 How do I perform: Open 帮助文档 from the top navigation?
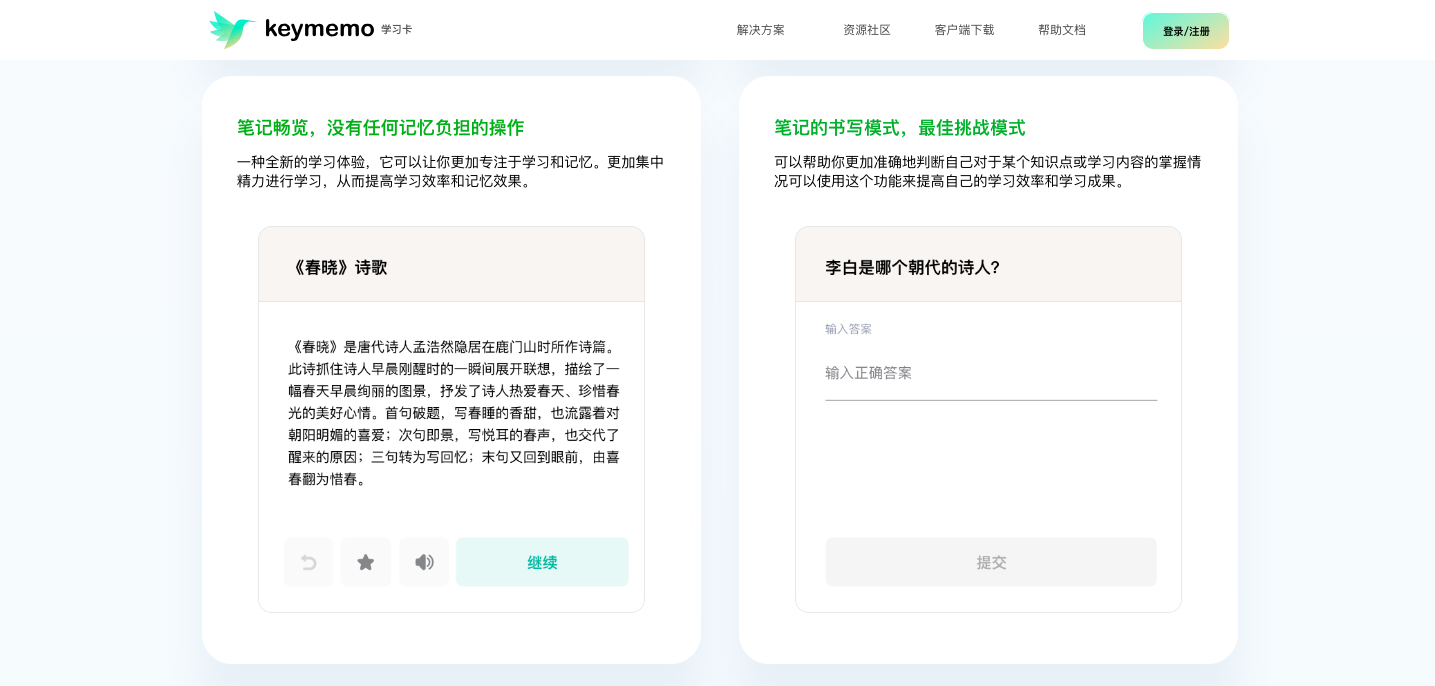coord(1061,30)
